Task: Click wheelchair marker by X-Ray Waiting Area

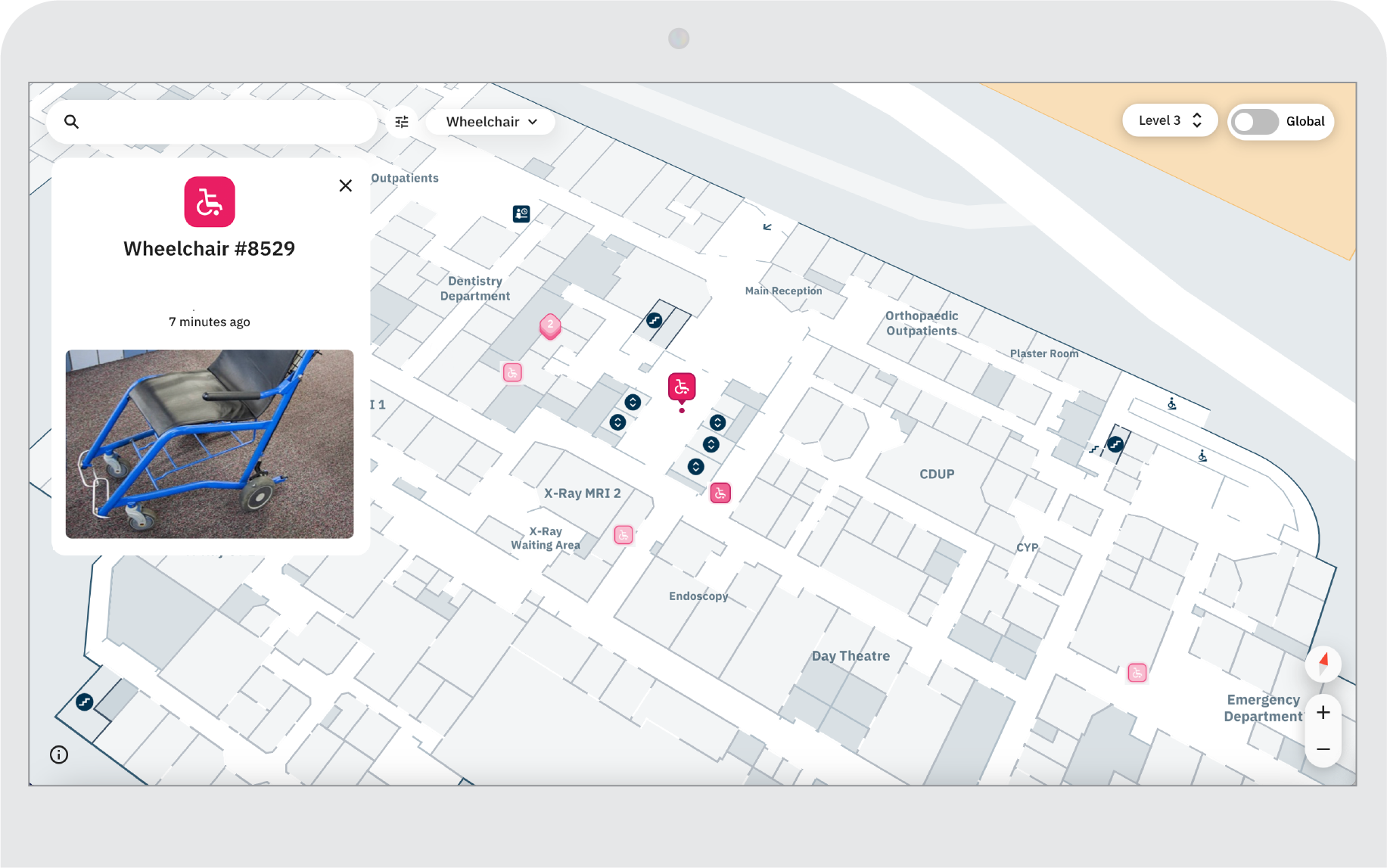Action: 623,535
